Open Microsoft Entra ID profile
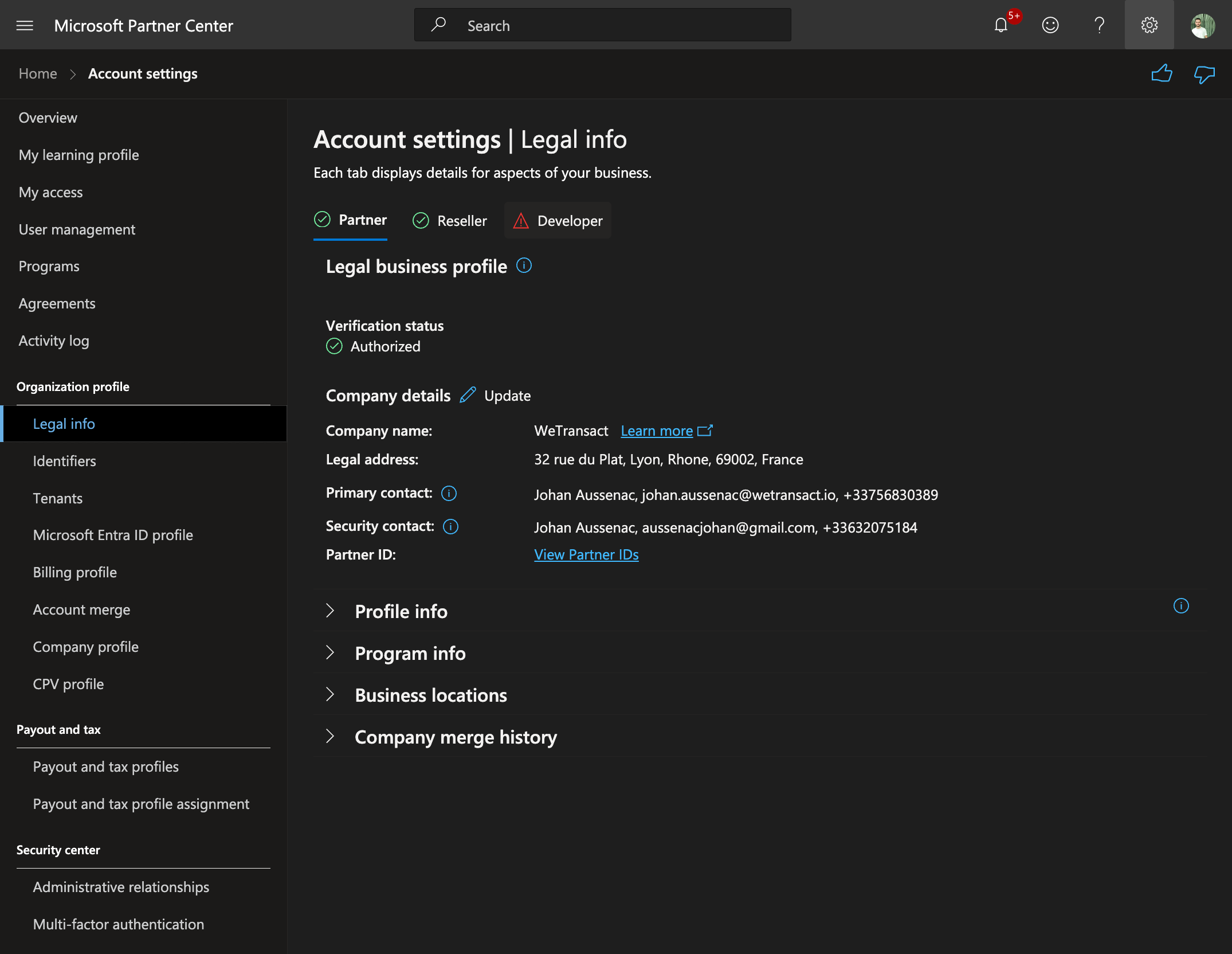This screenshot has height=954, width=1232. (x=113, y=535)
